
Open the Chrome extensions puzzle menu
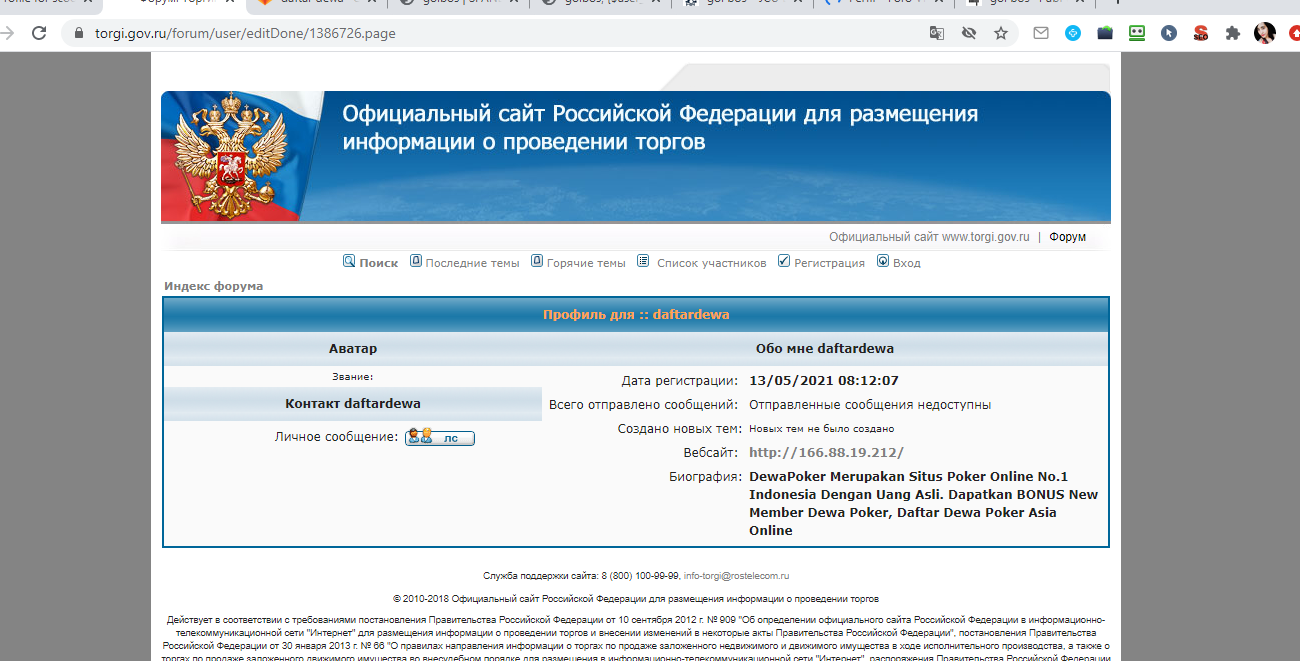tap(1232, 32)
